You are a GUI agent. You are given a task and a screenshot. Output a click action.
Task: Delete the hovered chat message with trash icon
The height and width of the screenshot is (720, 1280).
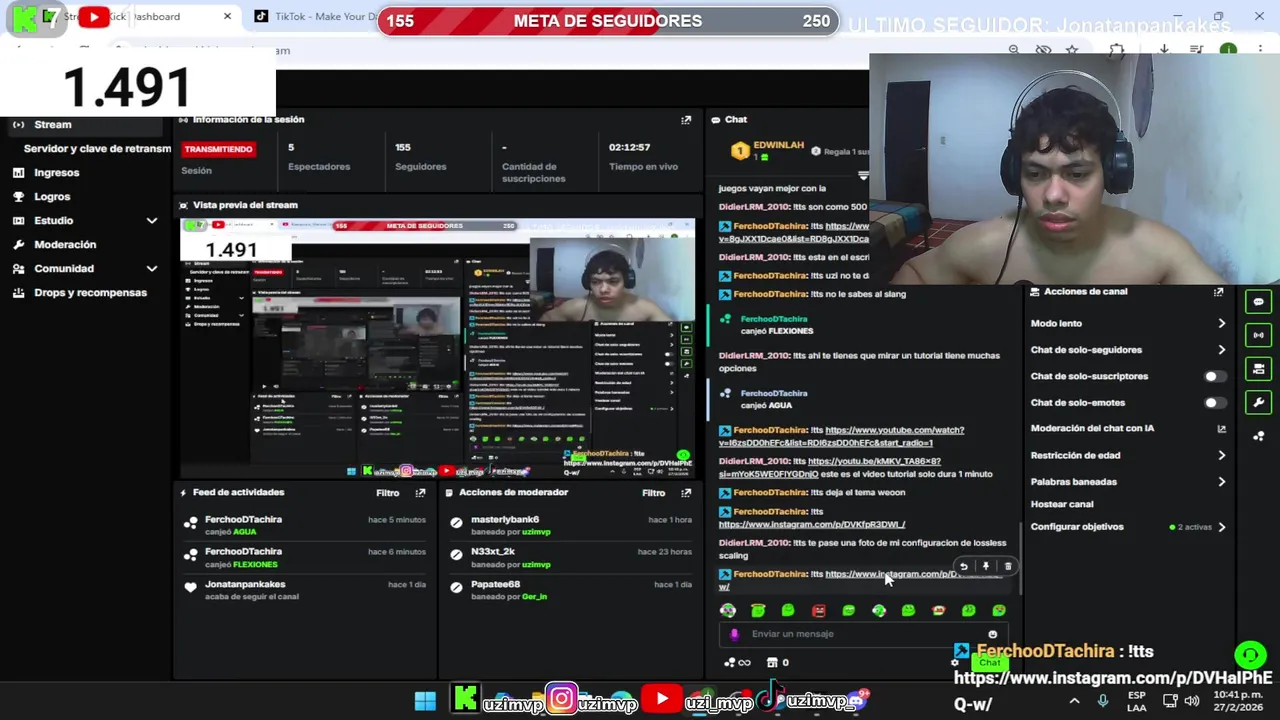(x=1007, y=567)
